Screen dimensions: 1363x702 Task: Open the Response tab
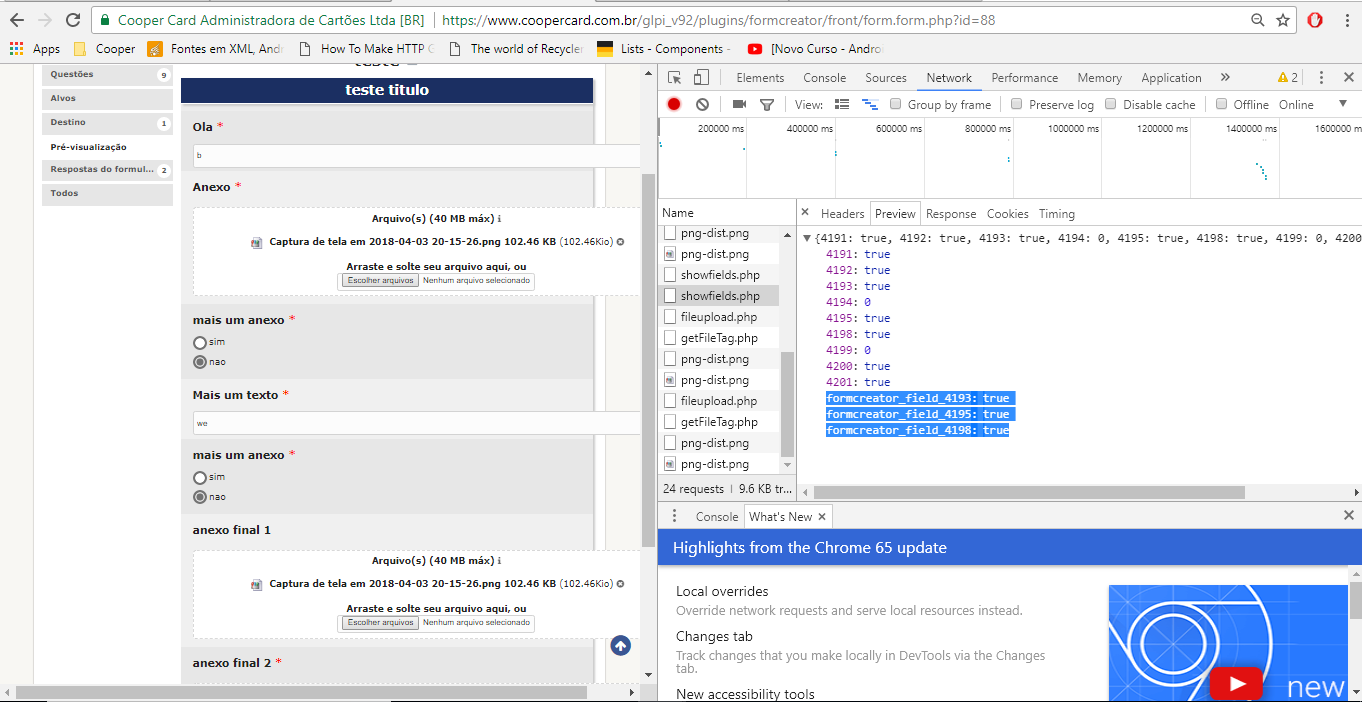coord(950,213)
